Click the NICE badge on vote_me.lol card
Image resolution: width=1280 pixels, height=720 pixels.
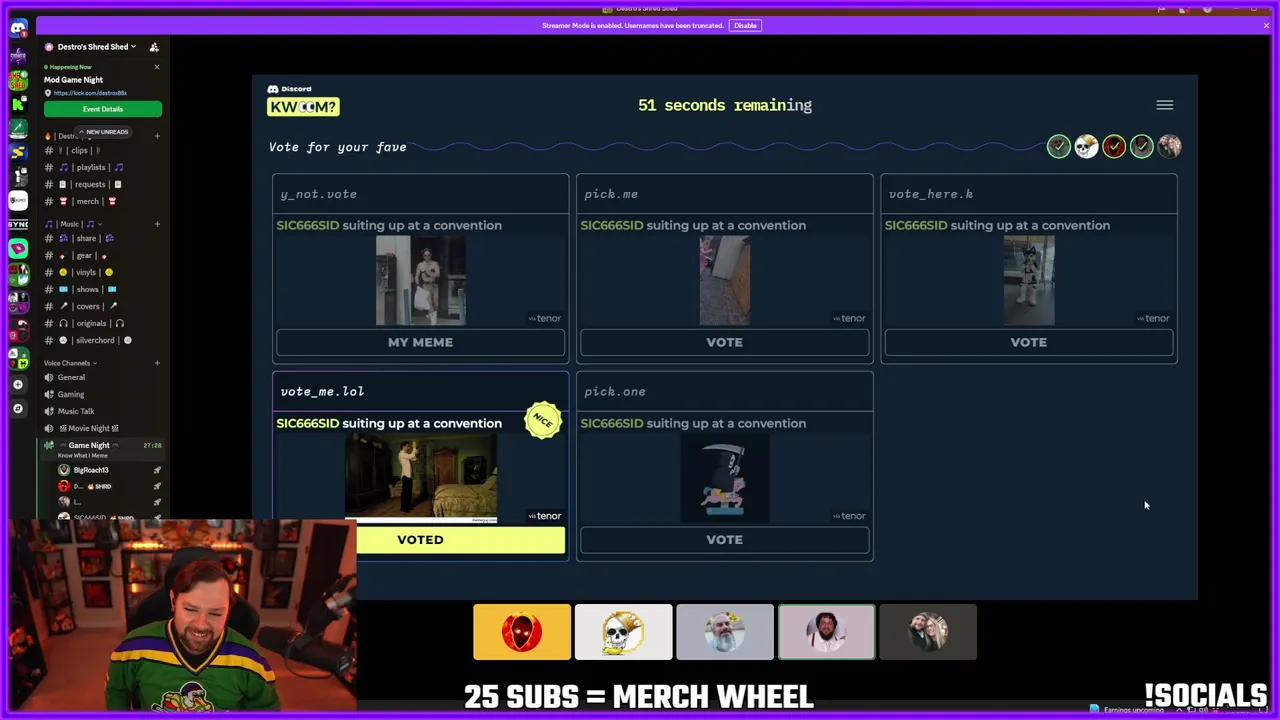(543, 421)
